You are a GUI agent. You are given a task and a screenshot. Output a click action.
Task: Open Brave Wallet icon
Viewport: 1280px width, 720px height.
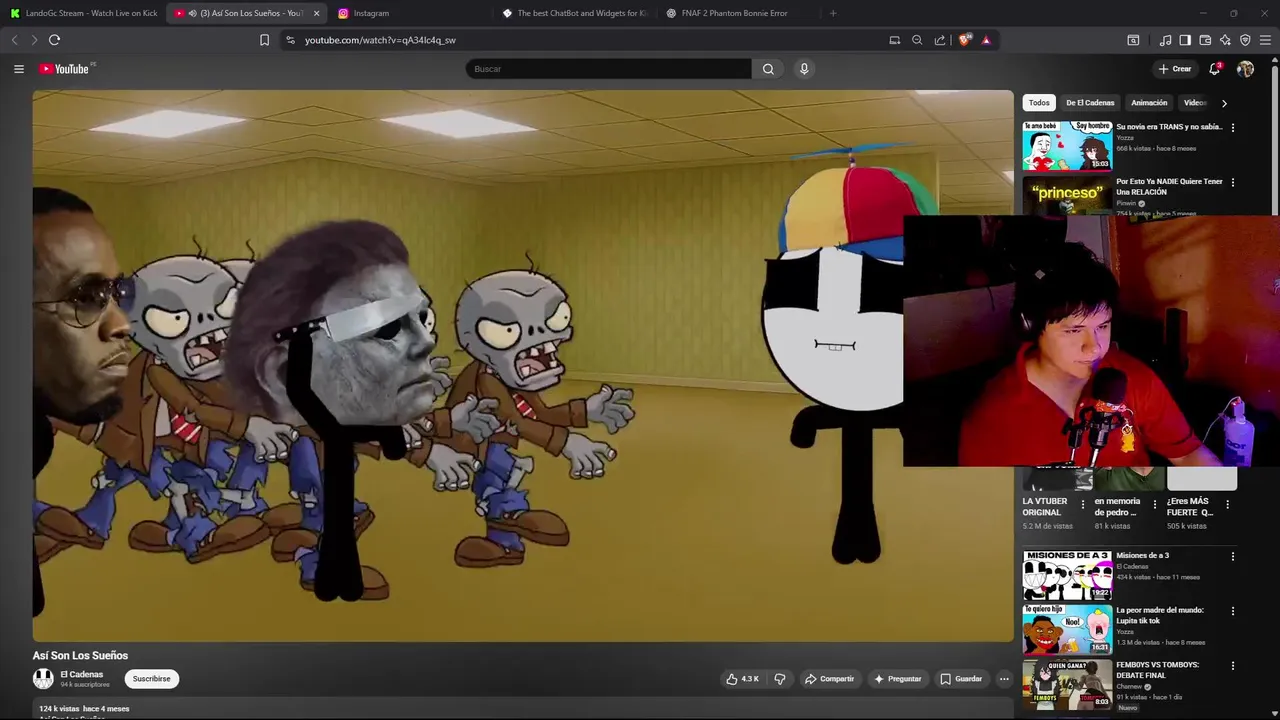tap(1205, 40)
